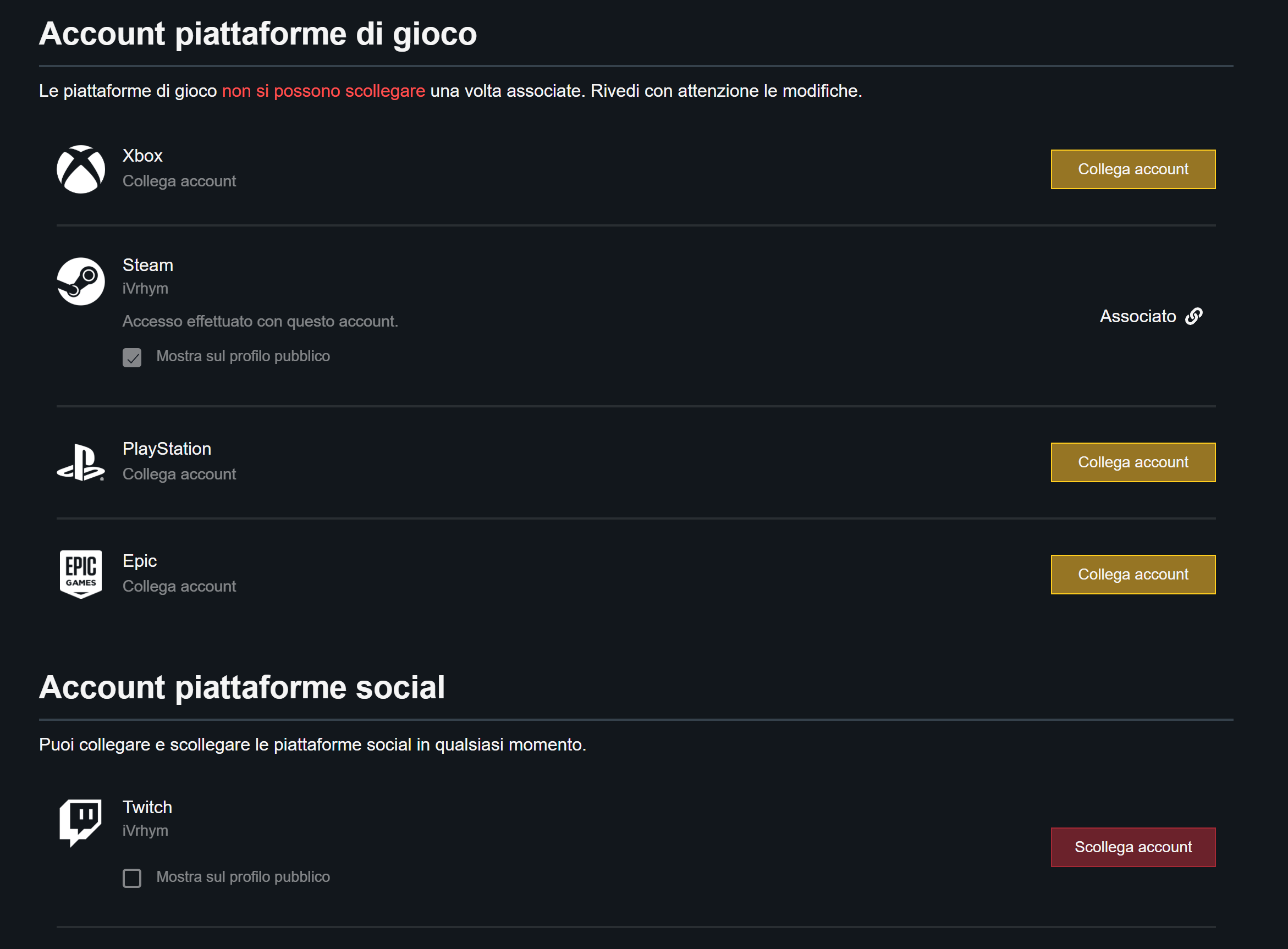Enable Twitch's Mostra sul profilo pubblico checkbox
The width and height of the screenshot is (1288, 949).
(132, 878)
